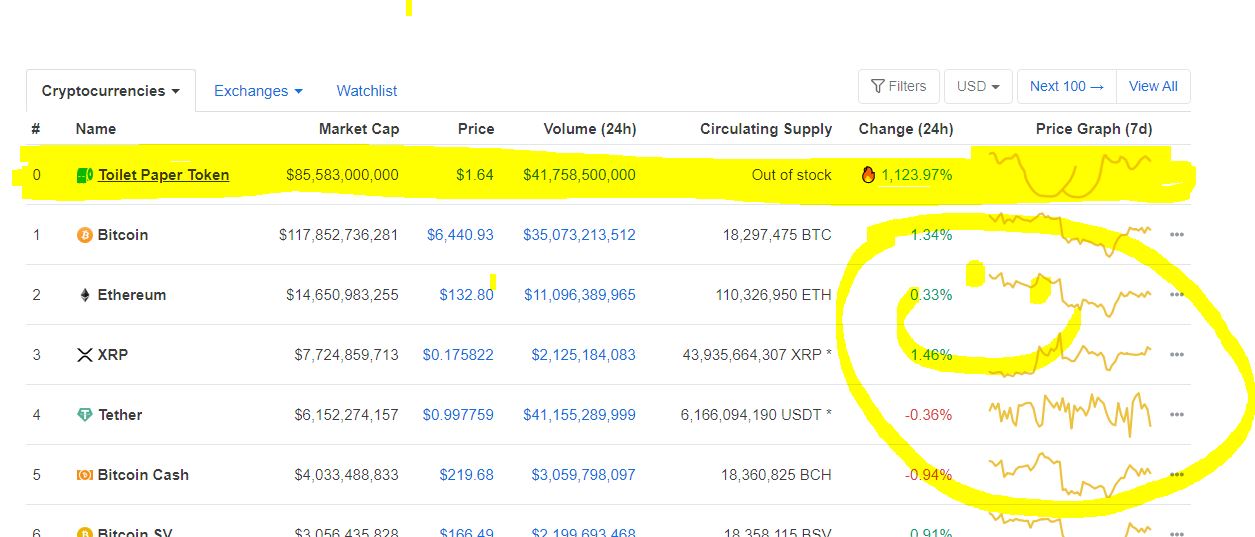Screen dimensions: 1255x537
Task: Click the Bitcoin Cash logo icon
Action: click(x=85, y=475)
